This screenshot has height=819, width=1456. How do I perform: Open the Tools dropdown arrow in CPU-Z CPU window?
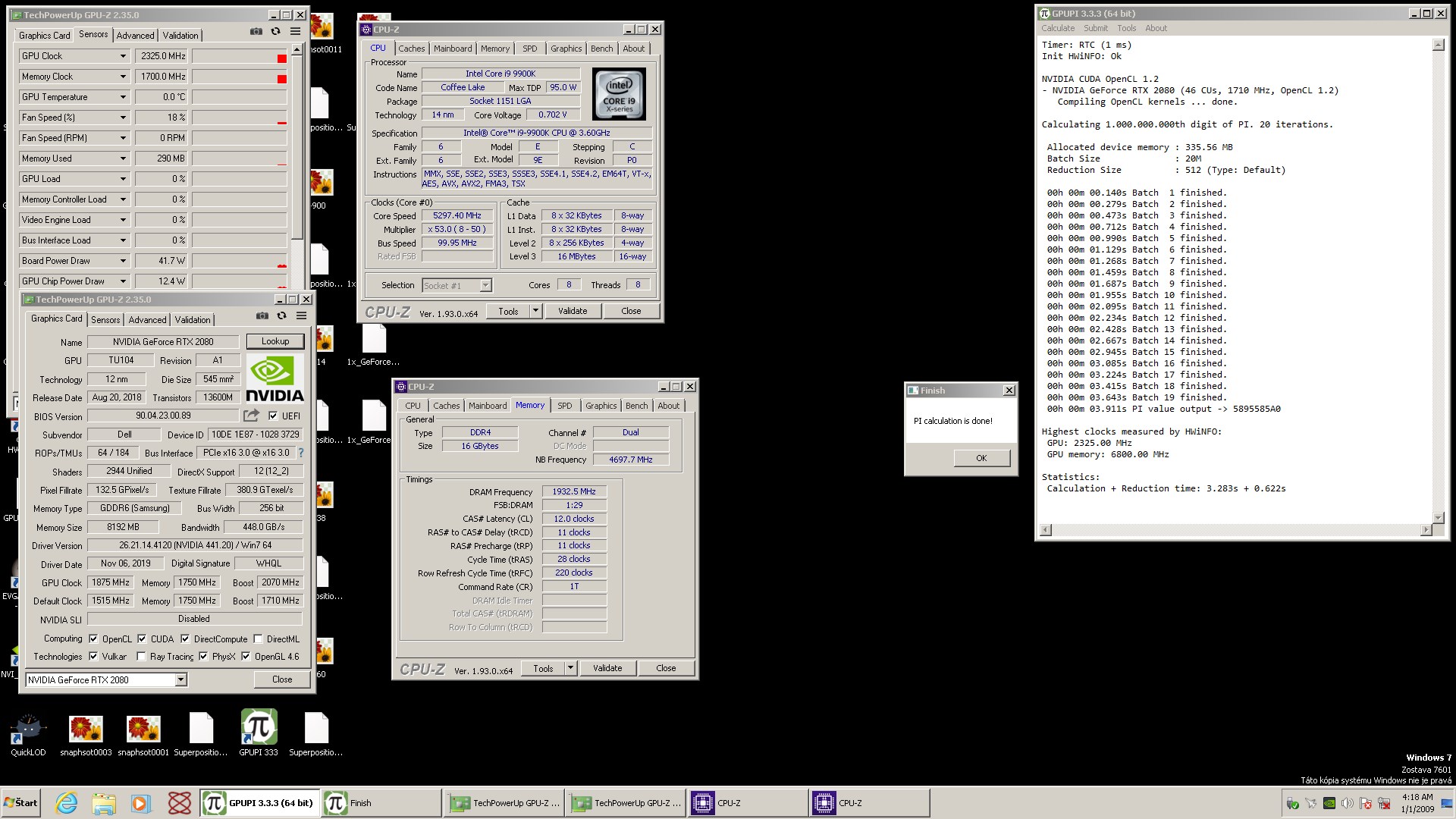[x=535, y=311]
